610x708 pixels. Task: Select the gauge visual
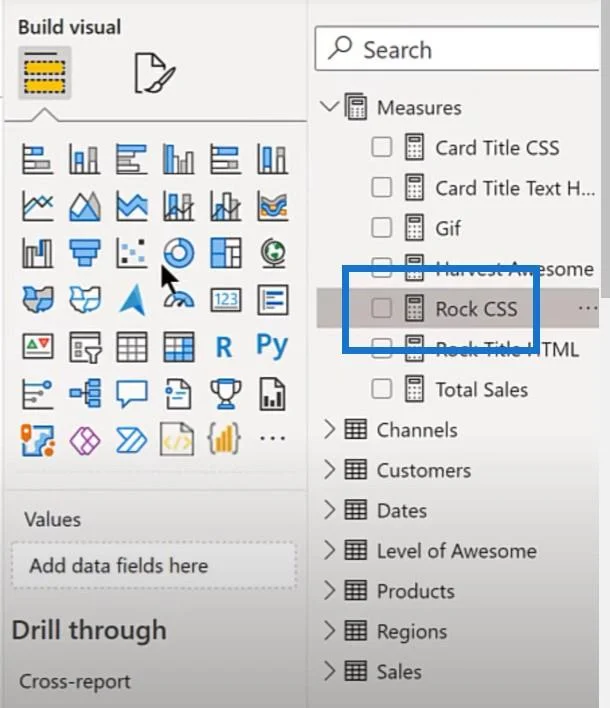pos(179,299)
